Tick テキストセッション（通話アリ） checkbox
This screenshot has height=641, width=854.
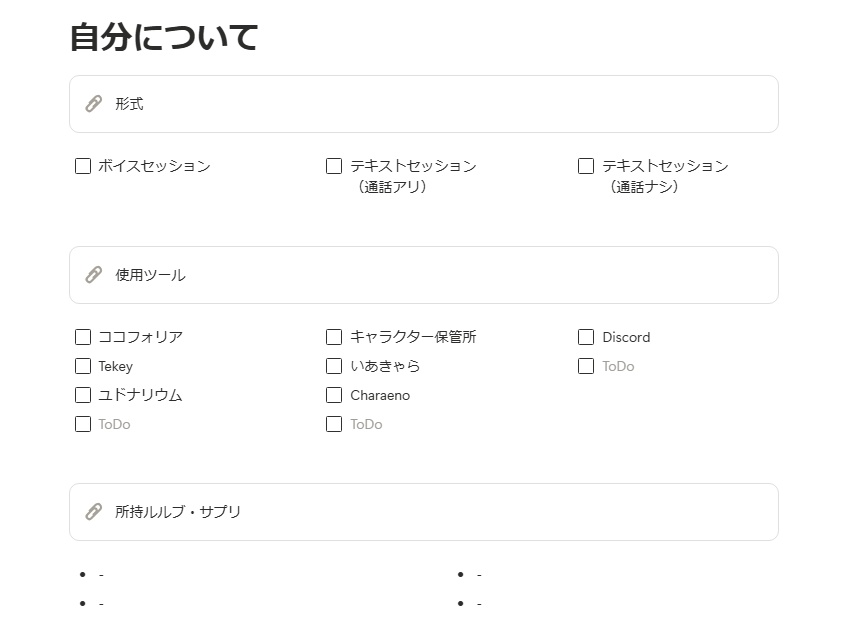[x=334, y=166]
